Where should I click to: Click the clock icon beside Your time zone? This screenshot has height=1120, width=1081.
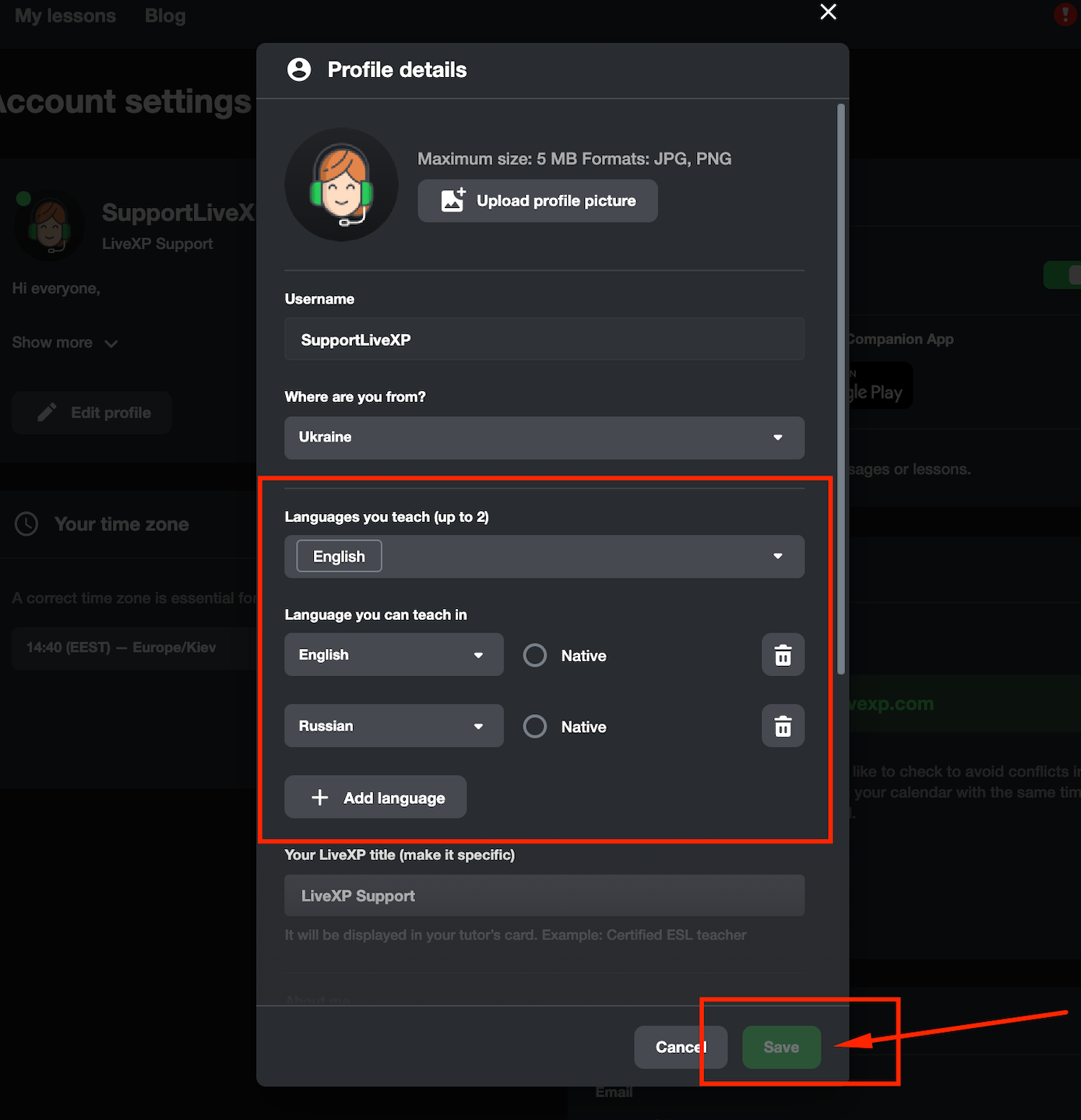26,524
